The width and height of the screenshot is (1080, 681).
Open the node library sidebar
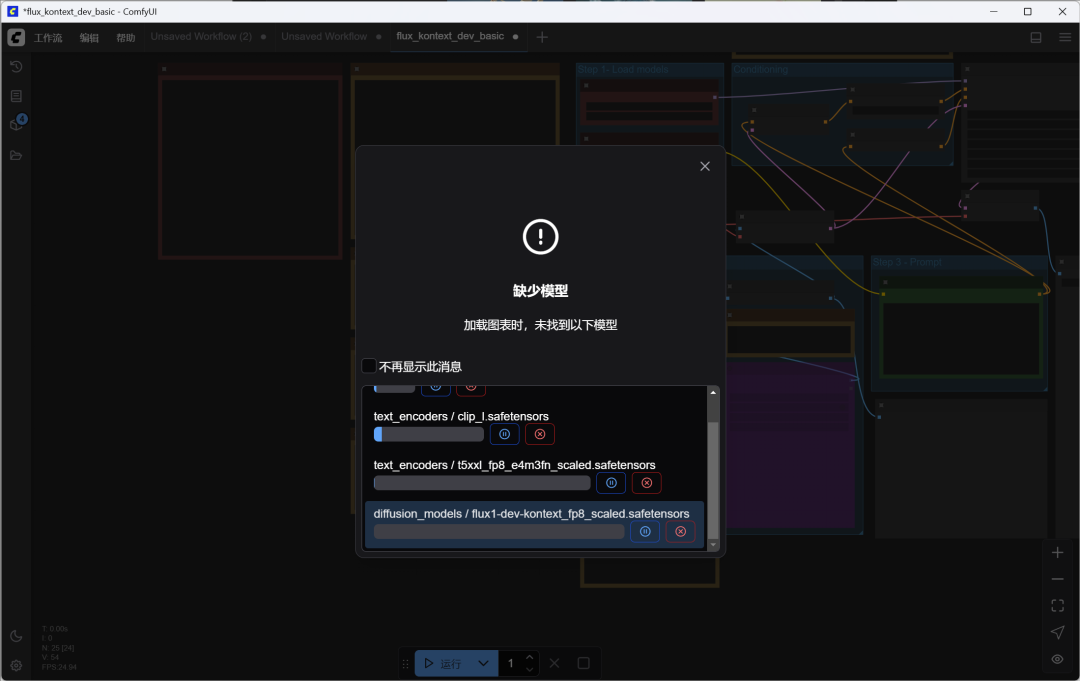pyautogui.click(x=16, y=96)
